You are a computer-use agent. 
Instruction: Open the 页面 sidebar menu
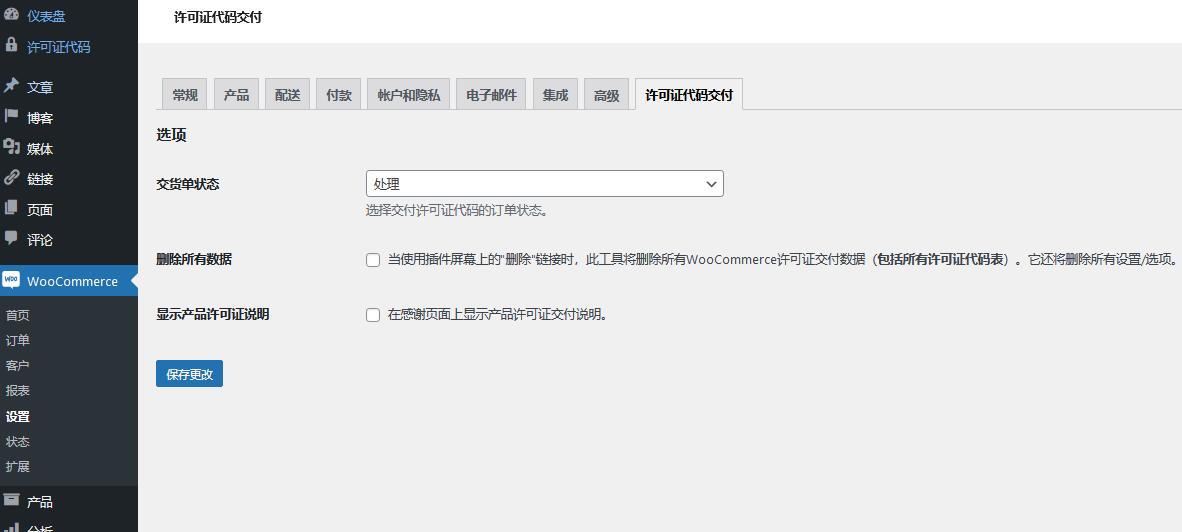point(40,210)
